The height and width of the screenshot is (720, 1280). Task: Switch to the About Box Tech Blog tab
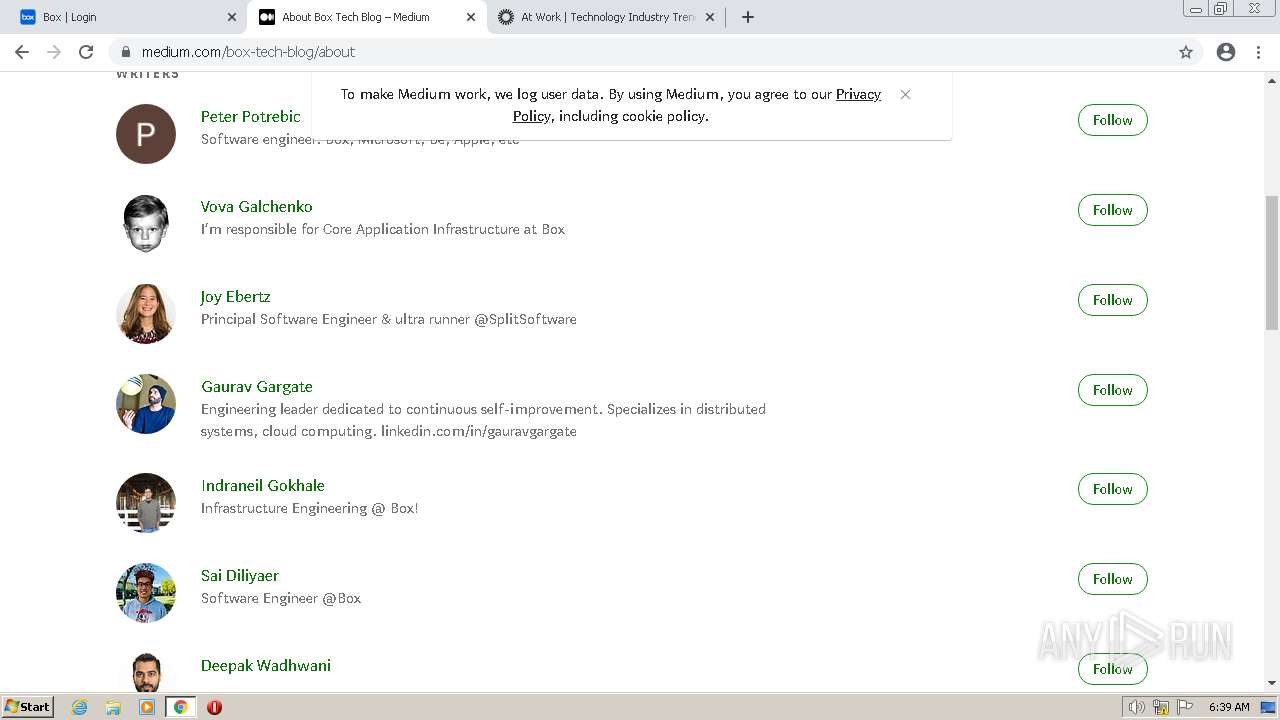point(366,17)
